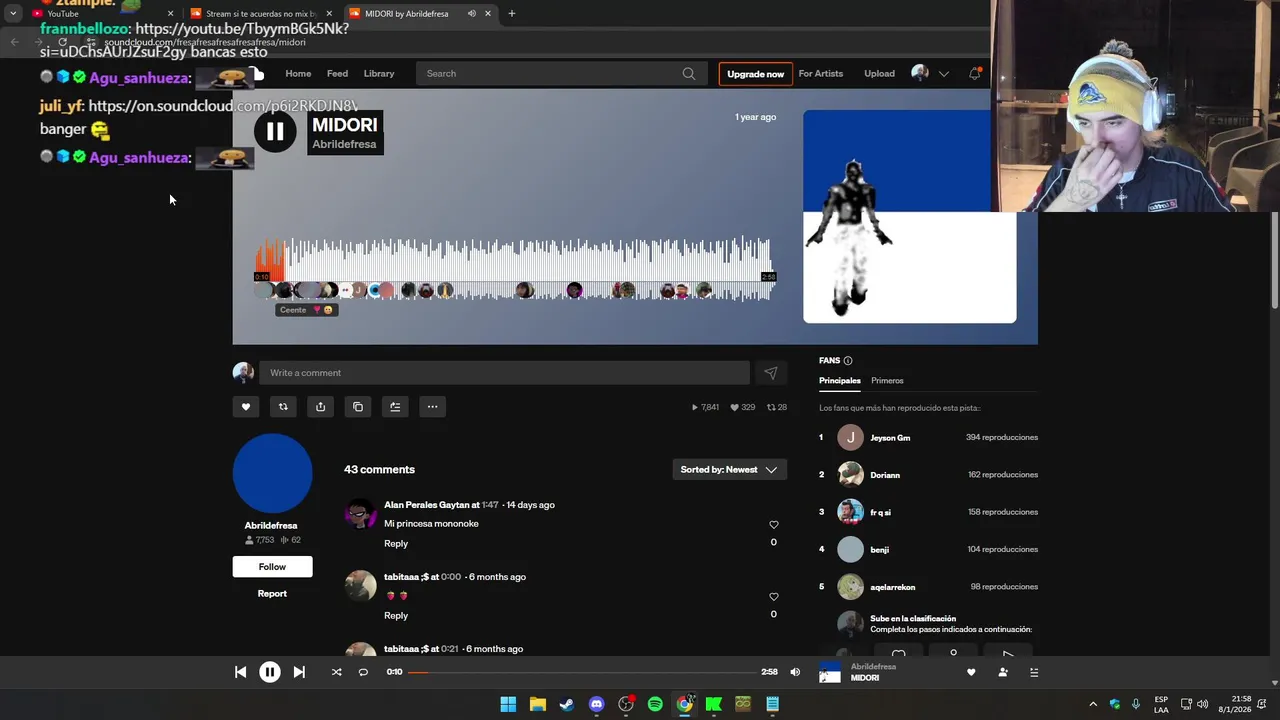Screen dimensions: 1280x720
Task: Seek on the bottom progress bar
Action: (581, 672)
